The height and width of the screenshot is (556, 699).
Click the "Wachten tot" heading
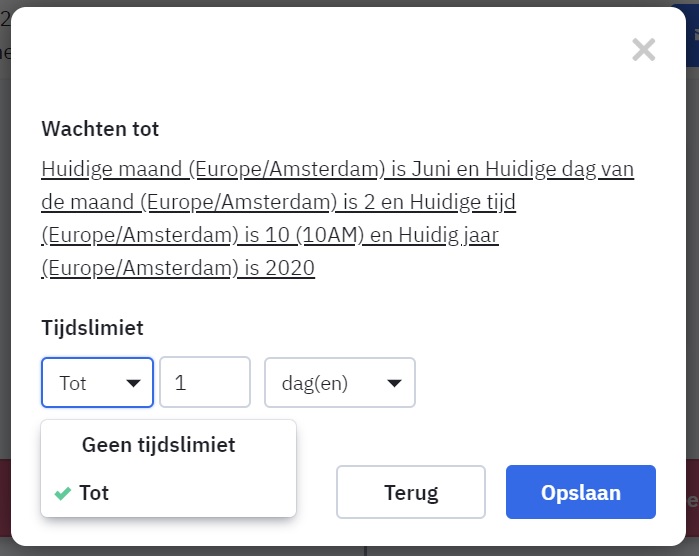[x=100, y=129]
